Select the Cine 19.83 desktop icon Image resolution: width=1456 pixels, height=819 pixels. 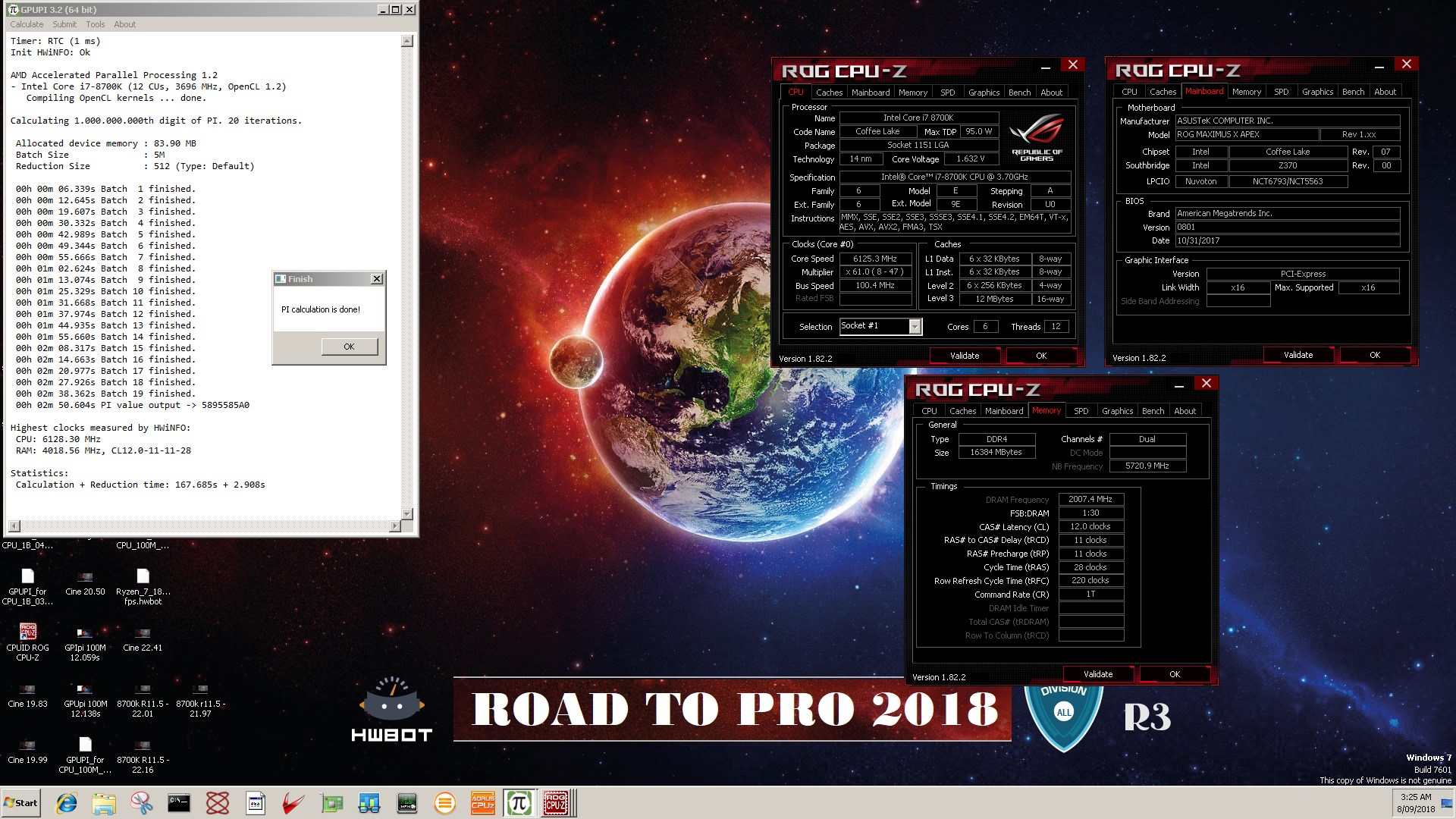click(x=28, y=695)
